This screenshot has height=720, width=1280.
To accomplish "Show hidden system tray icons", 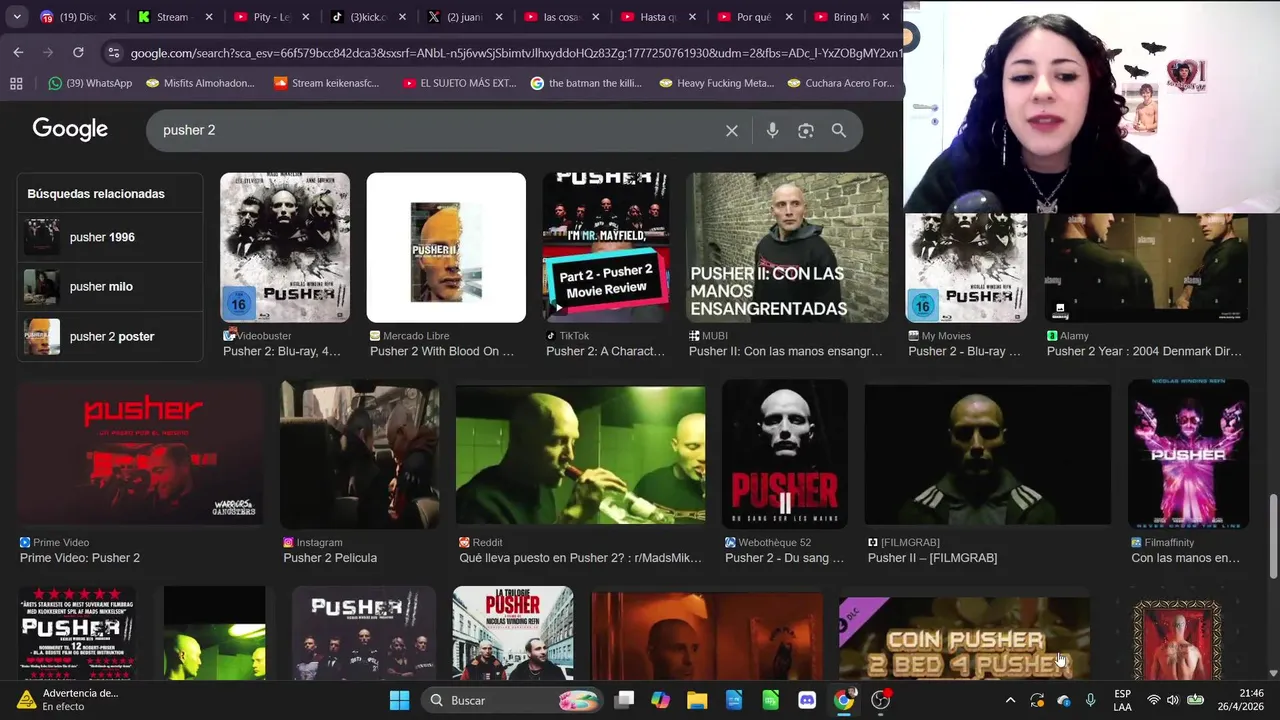I will click(1010, 700).
